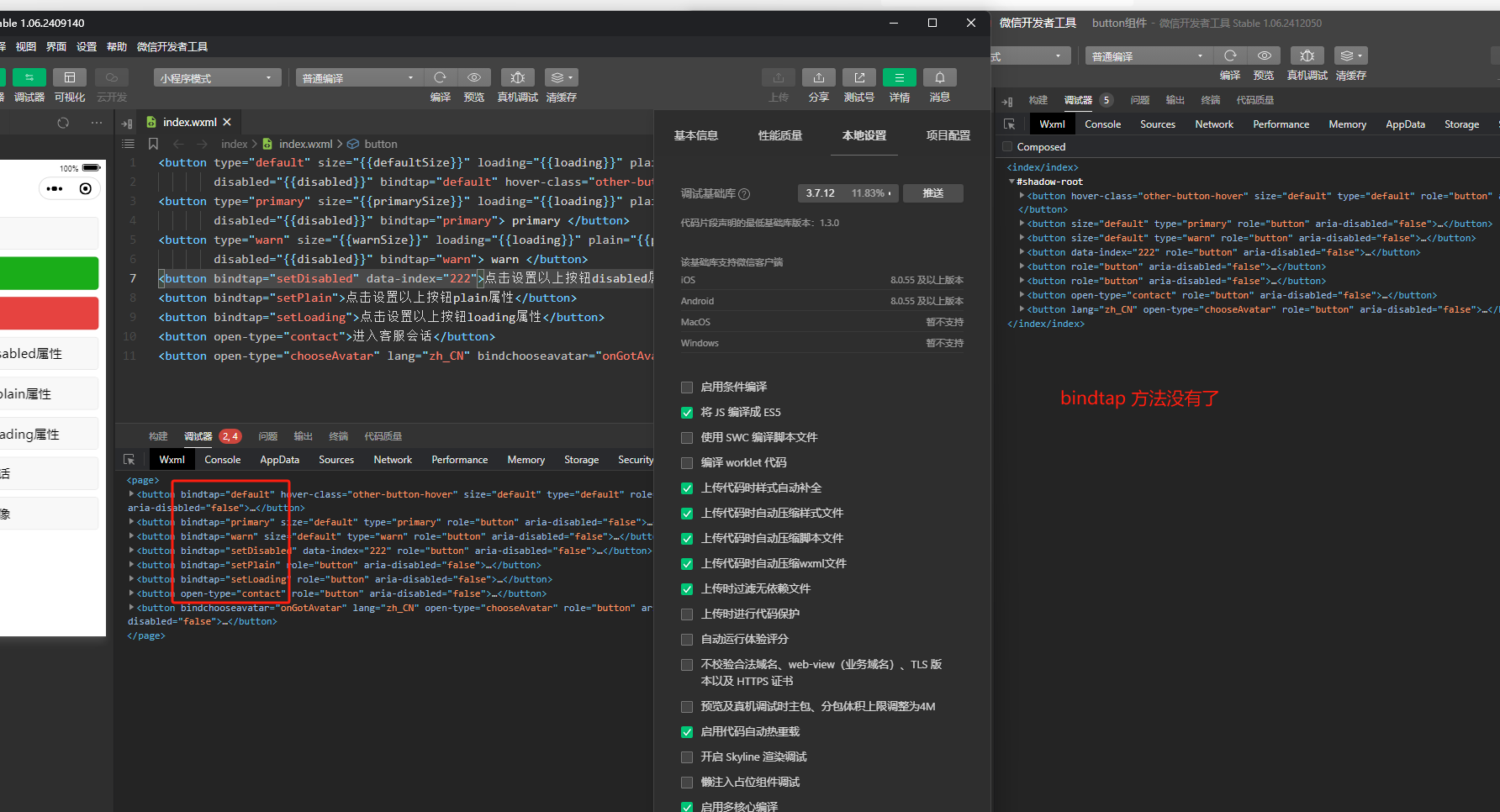The height and width of the screenshot is (812, 1500).
Task: Uncheck 上传代码时样式自动补全
Action: click(687, 488)
